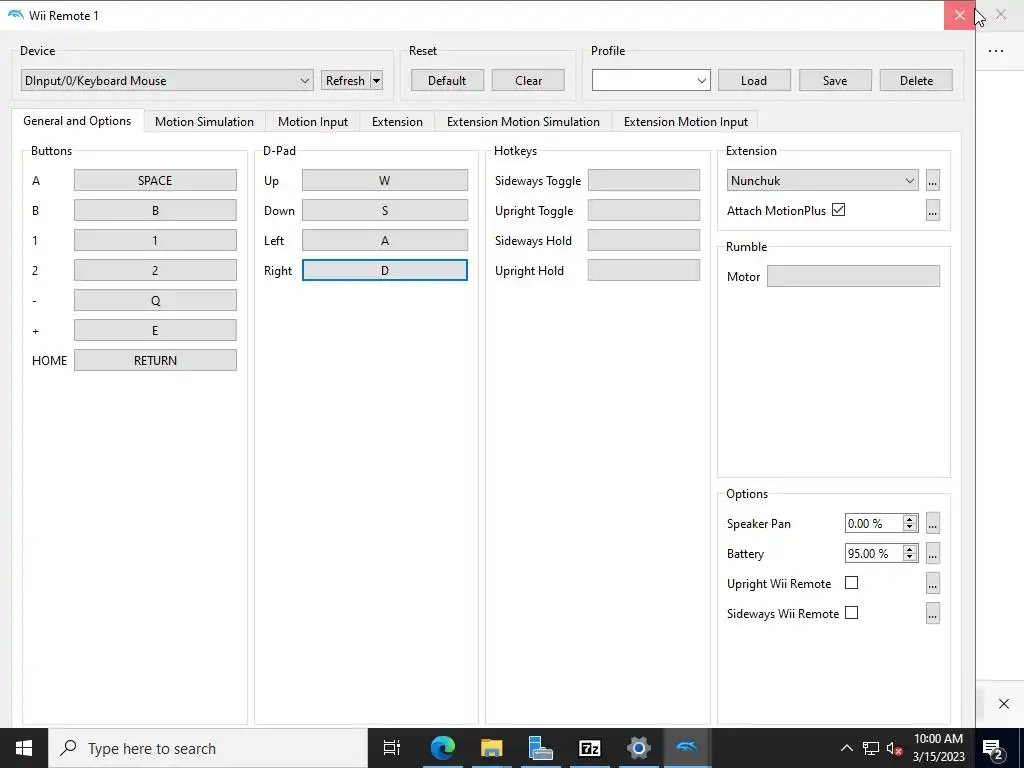Increase the Speaker Pan value
1024x768 pixels.
[909, 519]
